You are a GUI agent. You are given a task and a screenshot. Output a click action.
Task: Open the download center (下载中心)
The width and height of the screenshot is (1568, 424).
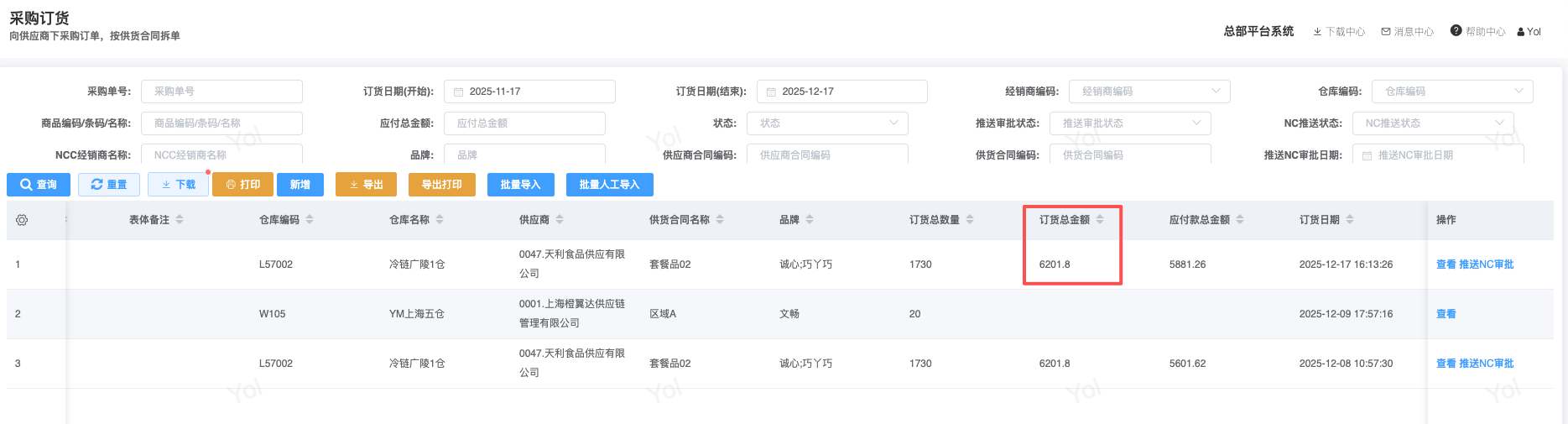coord(1339,32)
